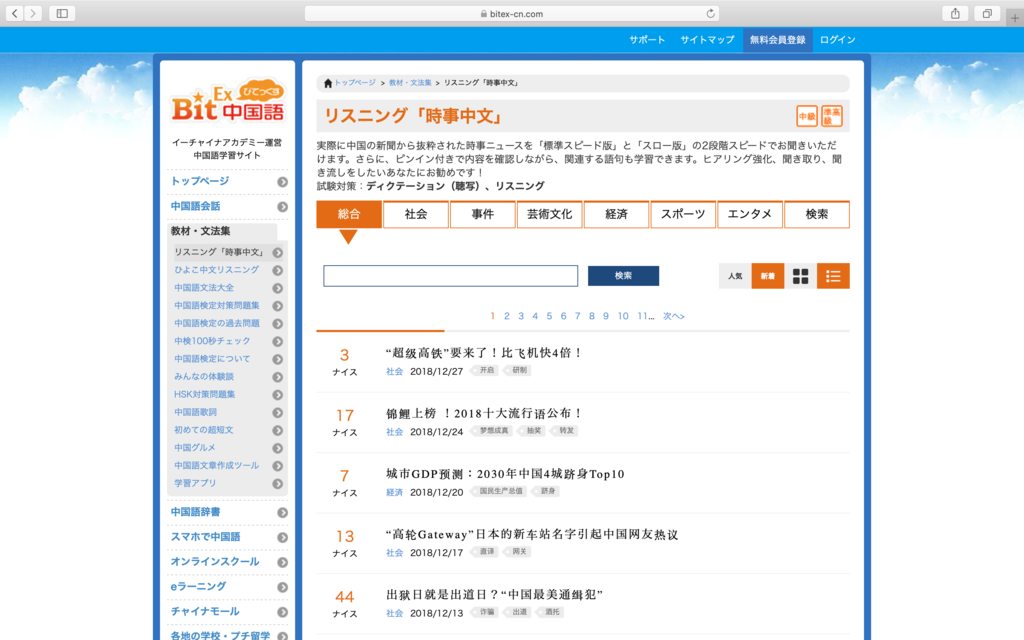Open スマホで中国語 in the sidebar

point(206,537)
